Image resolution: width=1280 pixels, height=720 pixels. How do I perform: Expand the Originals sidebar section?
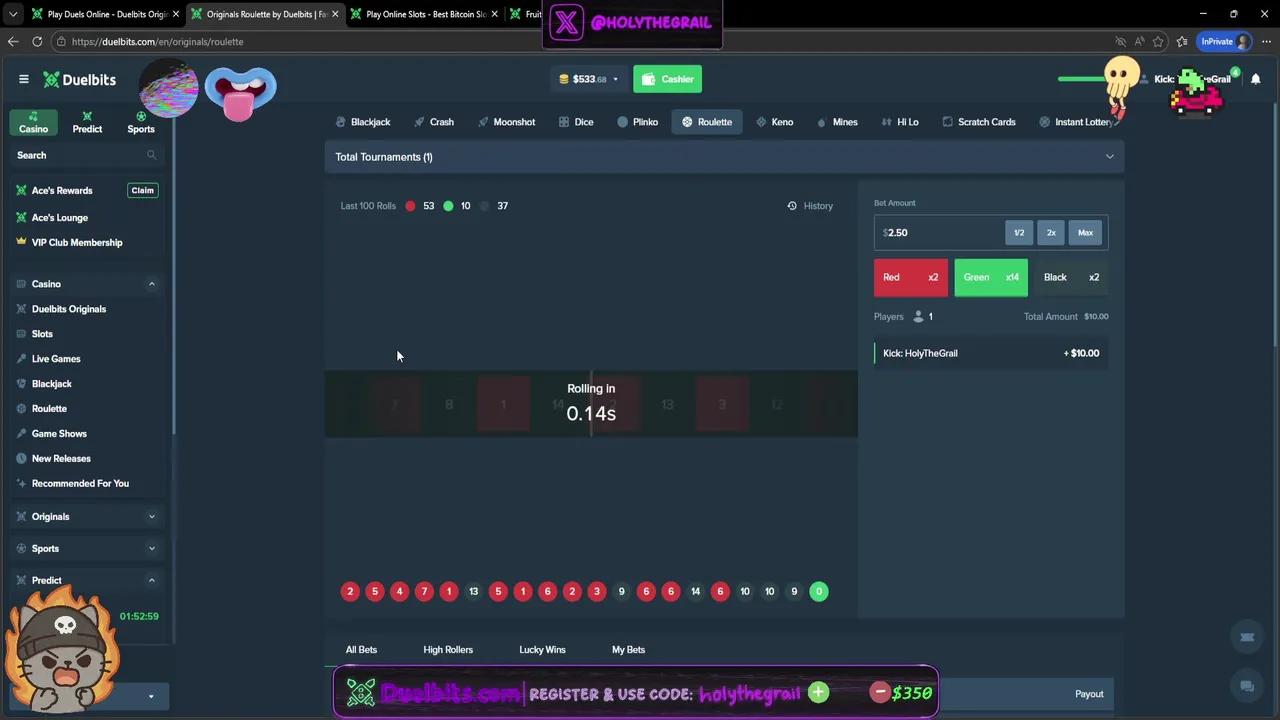pyautogui.click(x=152, y=517)
